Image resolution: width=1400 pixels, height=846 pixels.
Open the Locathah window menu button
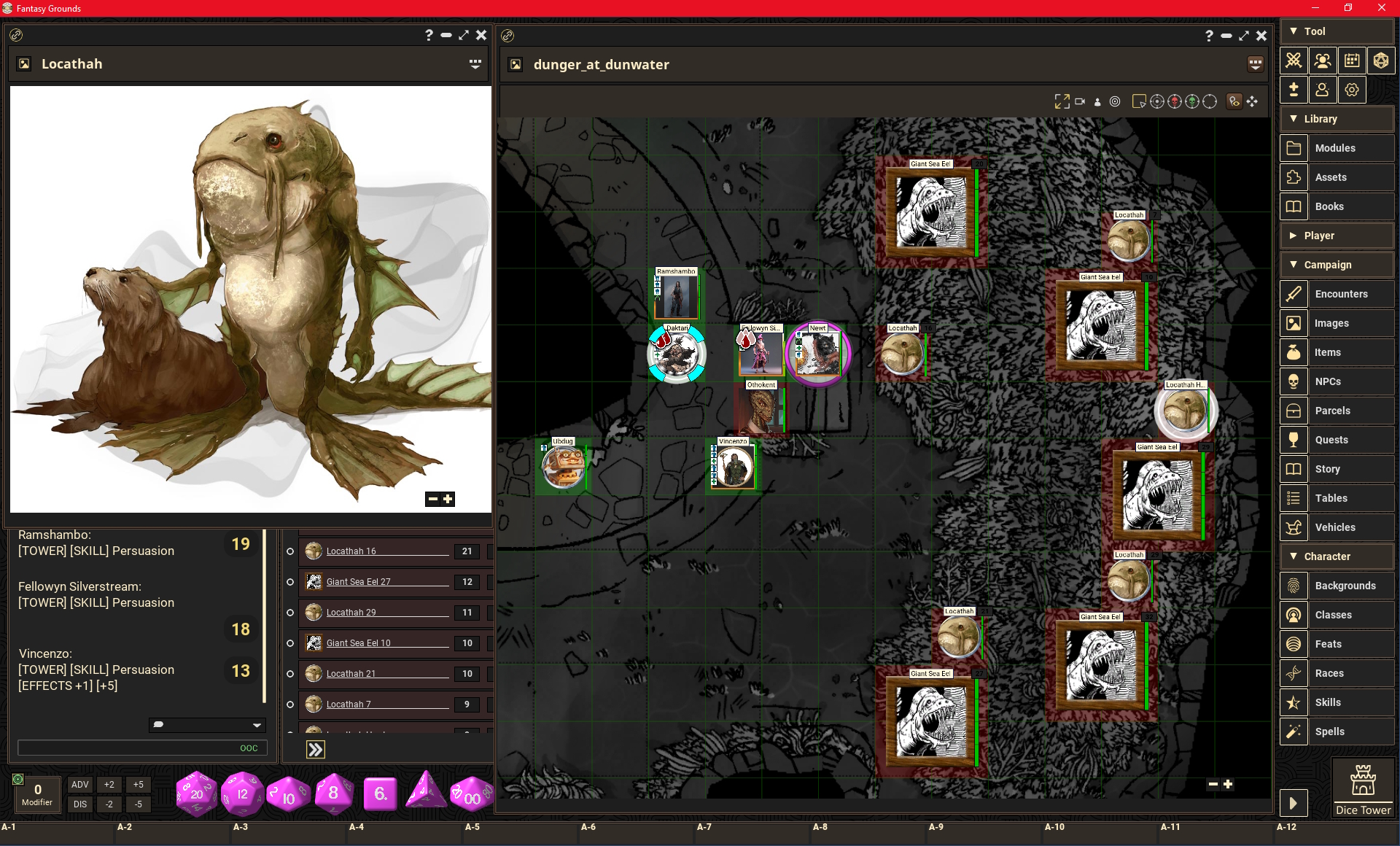[x=475, y=64]
